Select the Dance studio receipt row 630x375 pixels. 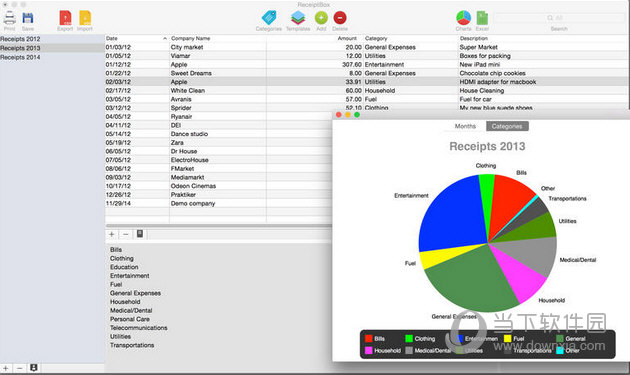pos(219,134)
